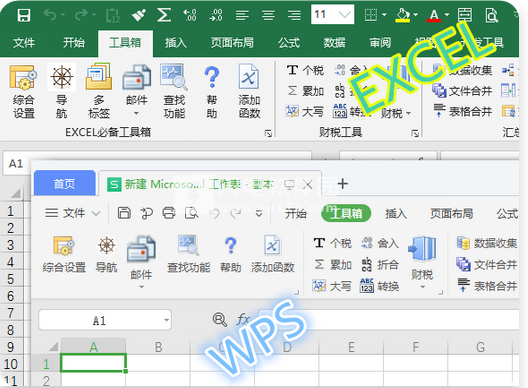
Task: Switch to 开始 tab in WPS
Action: click(296, 214)
